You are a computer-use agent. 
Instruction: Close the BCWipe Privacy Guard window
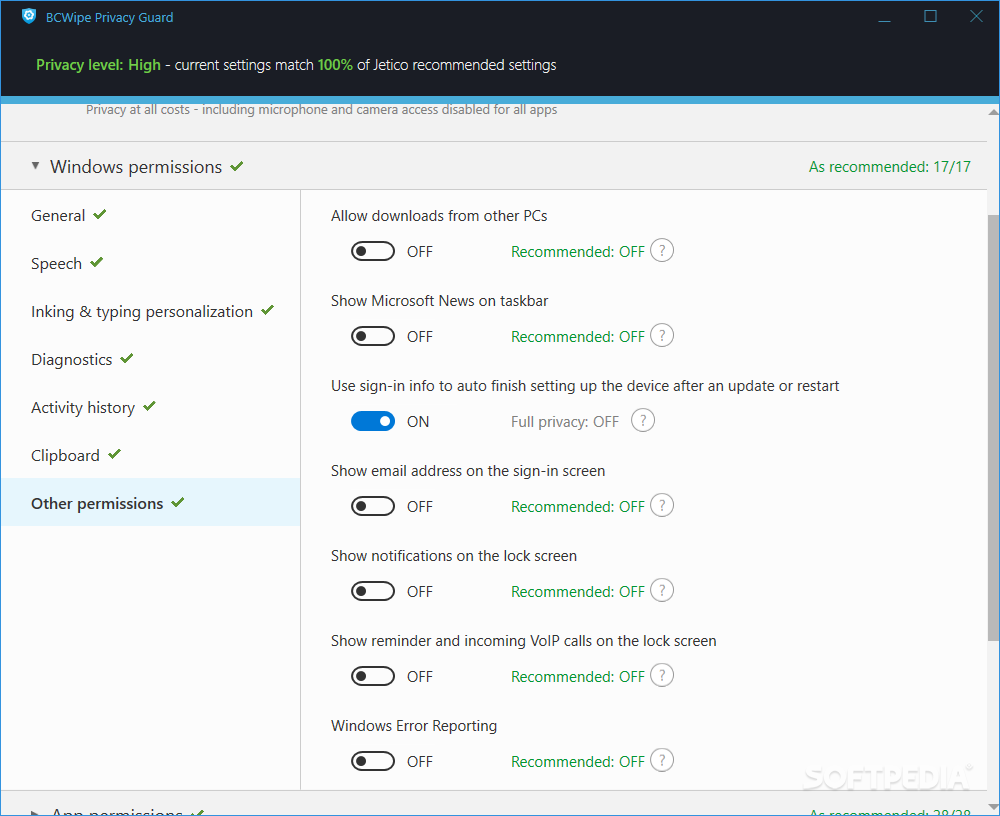976,17
